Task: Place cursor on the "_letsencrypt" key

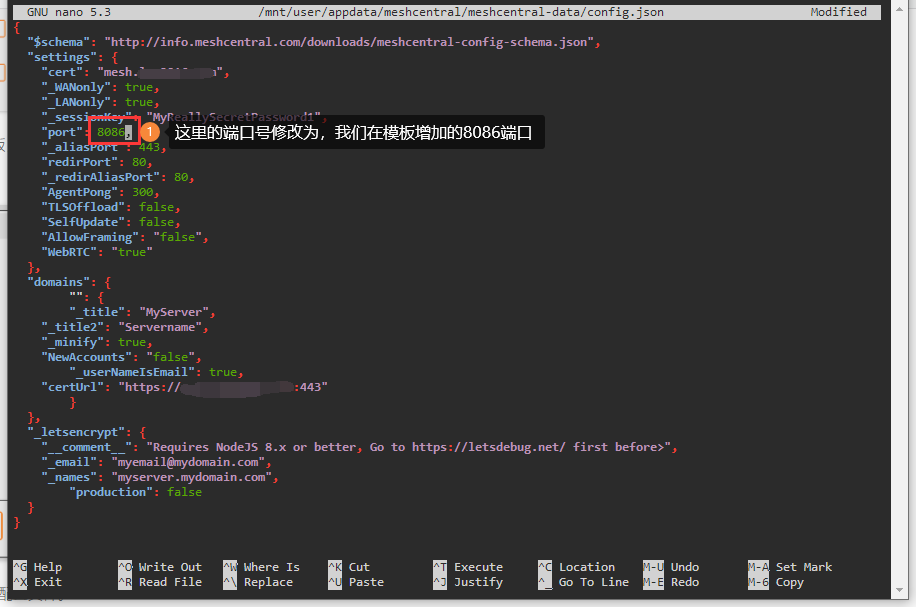Action: coord(76,432)
